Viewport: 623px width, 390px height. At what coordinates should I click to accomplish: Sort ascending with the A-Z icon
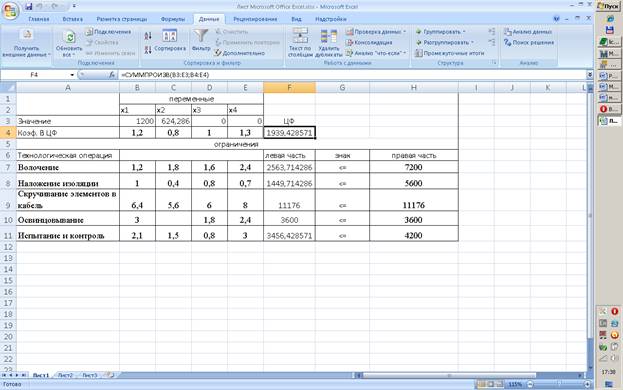[x=148, y=36]
